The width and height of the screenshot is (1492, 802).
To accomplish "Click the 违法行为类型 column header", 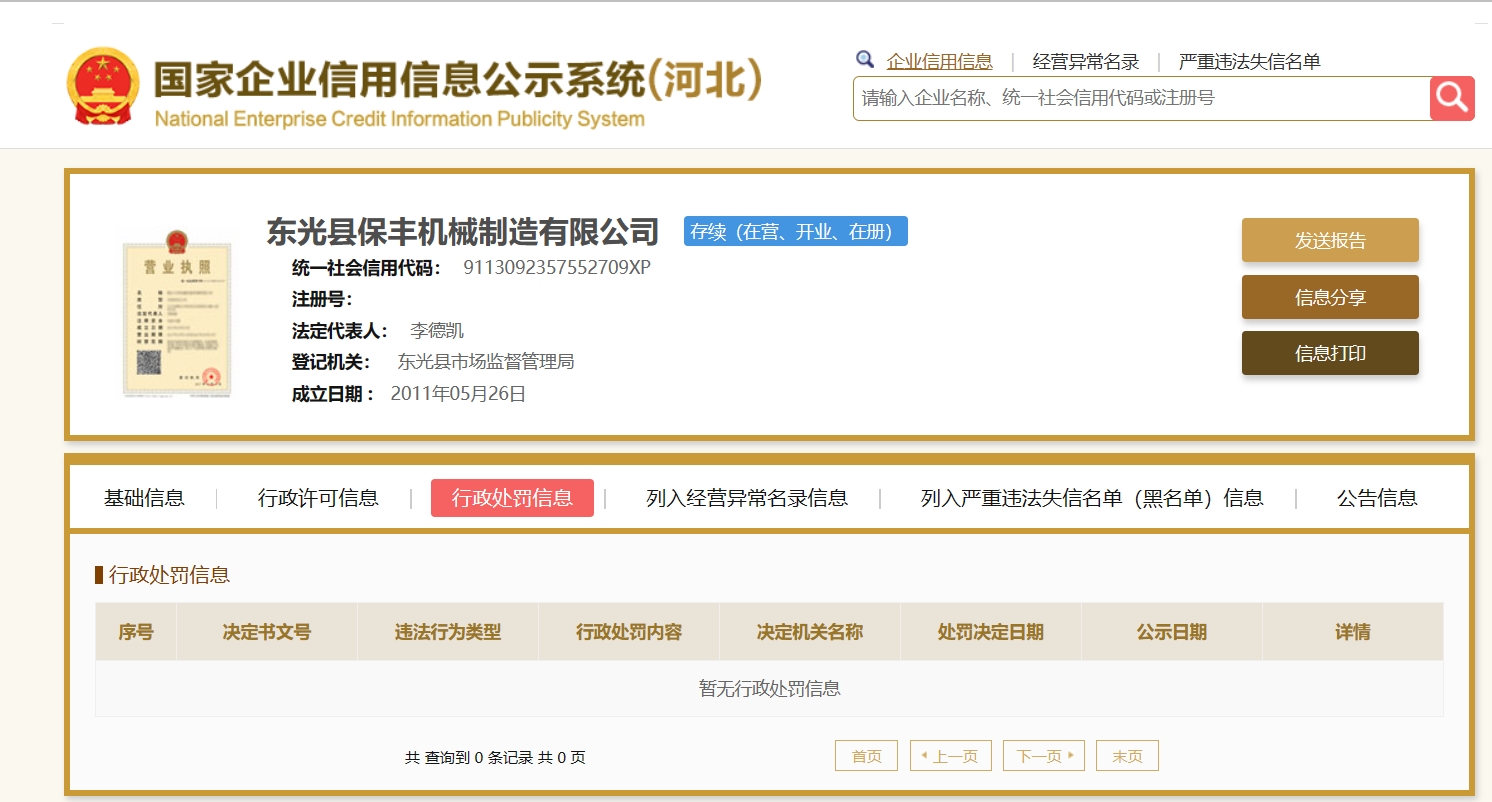I will (448, 632).
